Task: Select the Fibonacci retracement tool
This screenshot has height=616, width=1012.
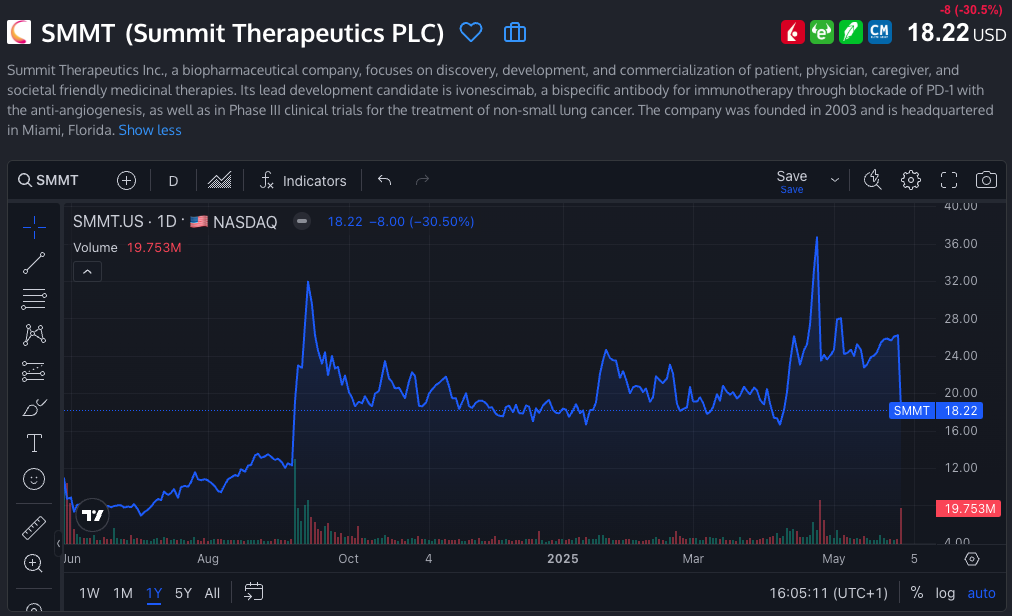Action: click(34, 299)
